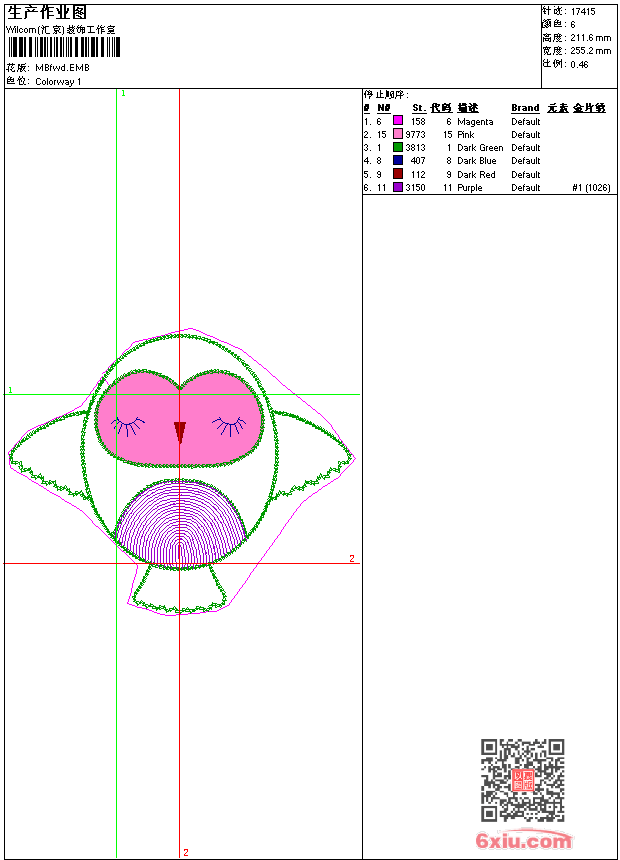This screenshot has width=620, height=860.
Task: Pick the Dark Red color swatch
Action: point(398,174)
